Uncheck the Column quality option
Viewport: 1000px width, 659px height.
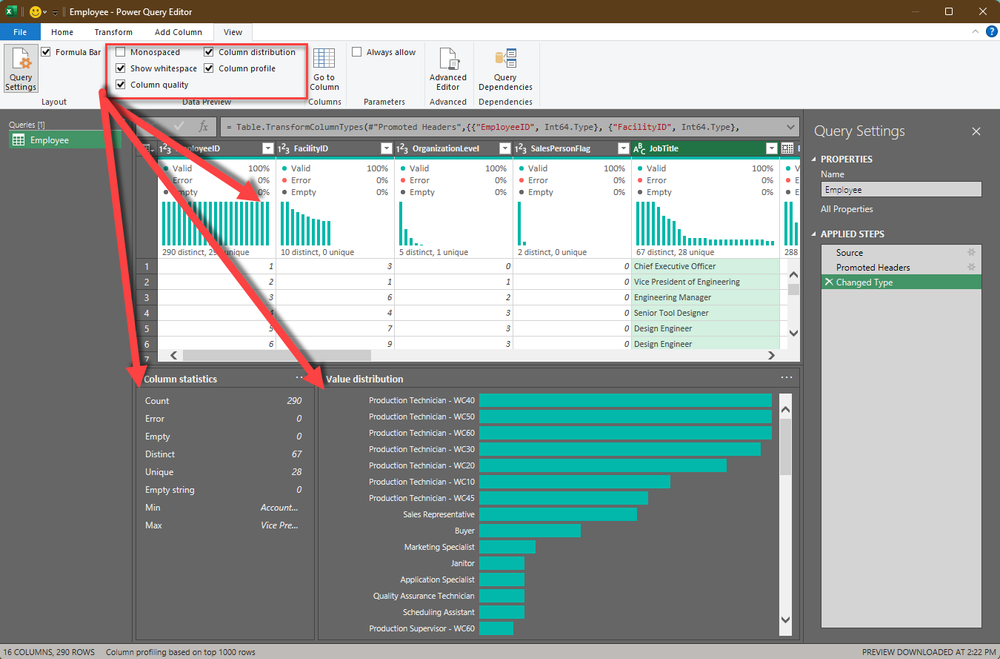[121, 85]
